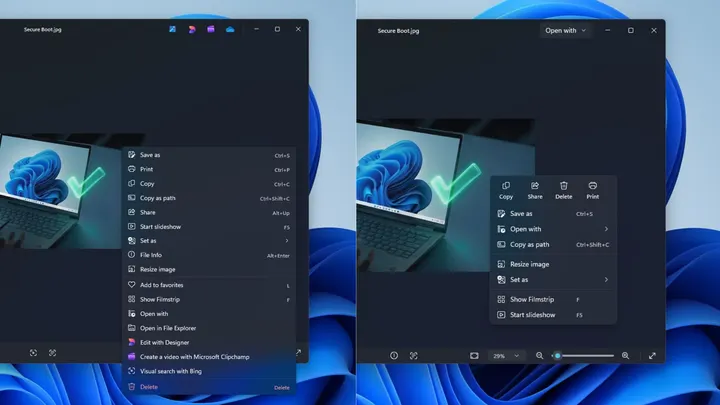Click the Add to favorites heart entry
Image resolution: width=720 pixels, height=405 pixels.
tap(209, 285)
